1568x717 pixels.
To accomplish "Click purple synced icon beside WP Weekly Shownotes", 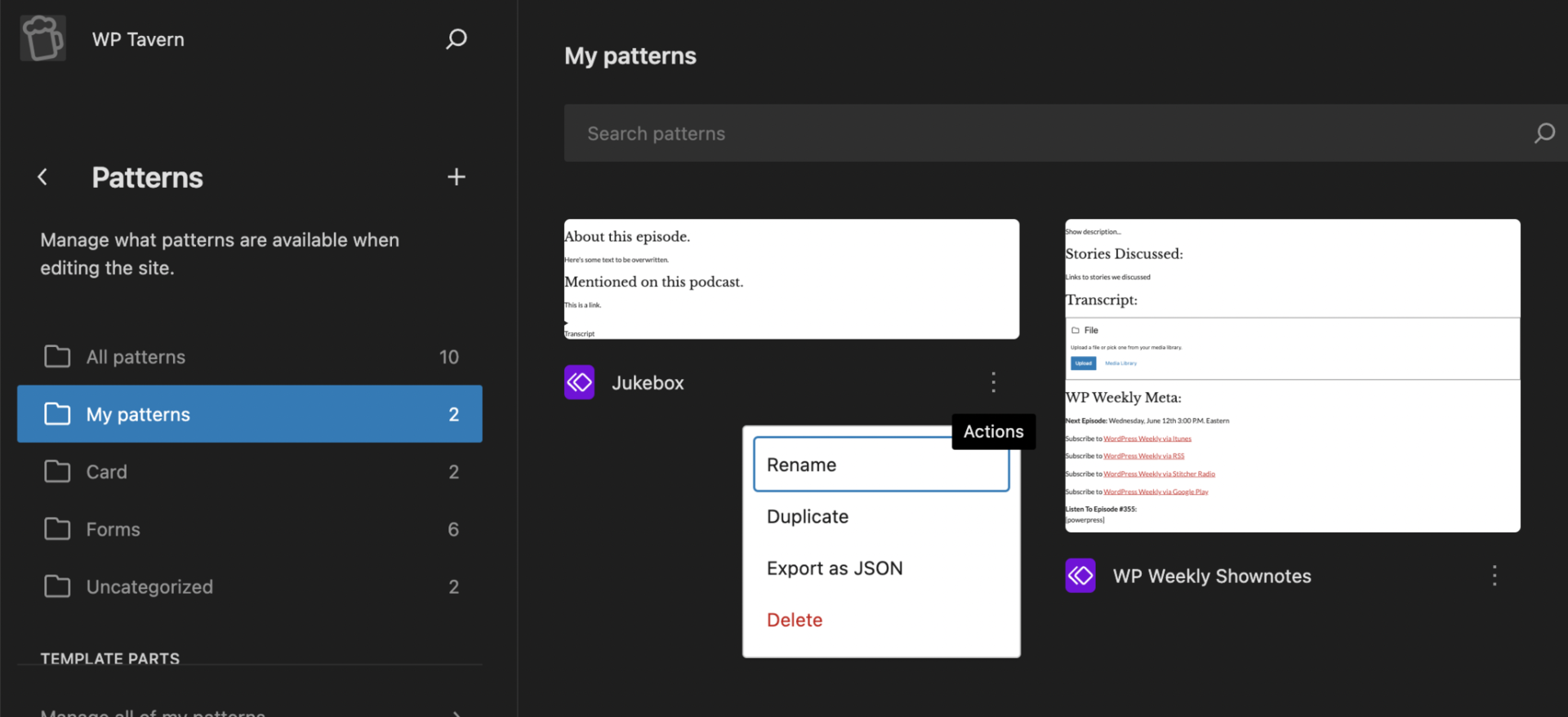I will (1080, 576).
